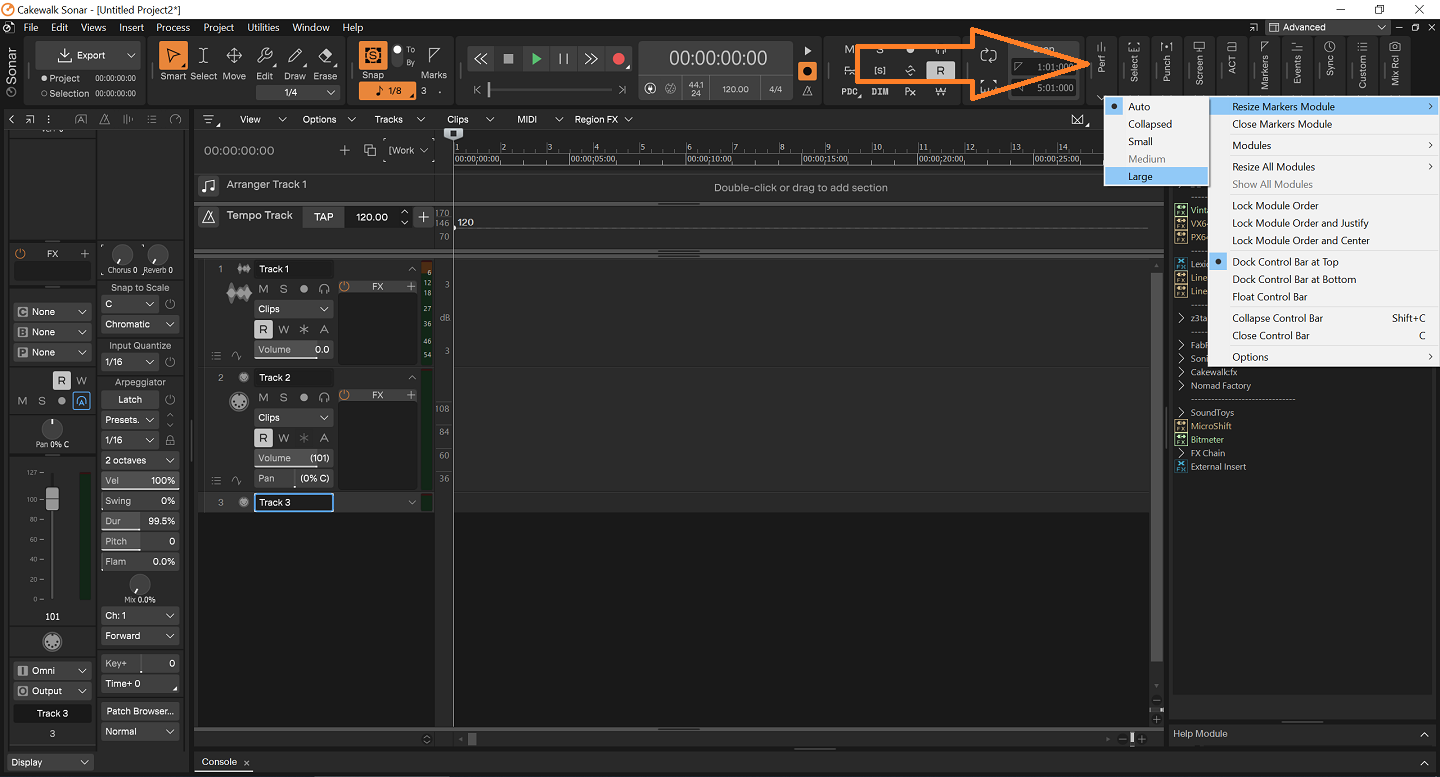This screenshot has height=777, width=1440.
Task: Click the Record button in transport
Action: pos(618,59)
